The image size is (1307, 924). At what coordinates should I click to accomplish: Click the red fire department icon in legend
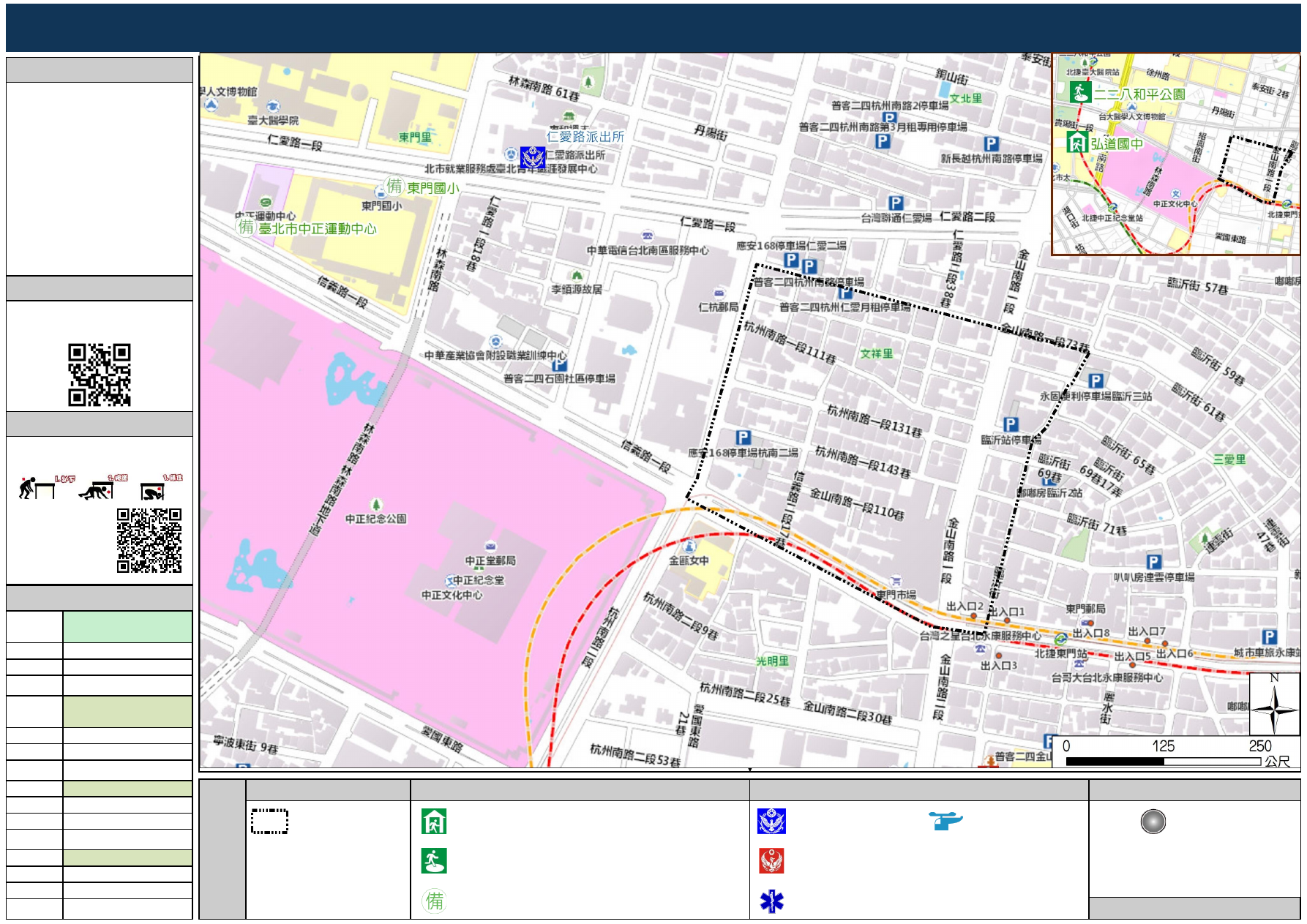pyautogui.click(x=771, y=861)
